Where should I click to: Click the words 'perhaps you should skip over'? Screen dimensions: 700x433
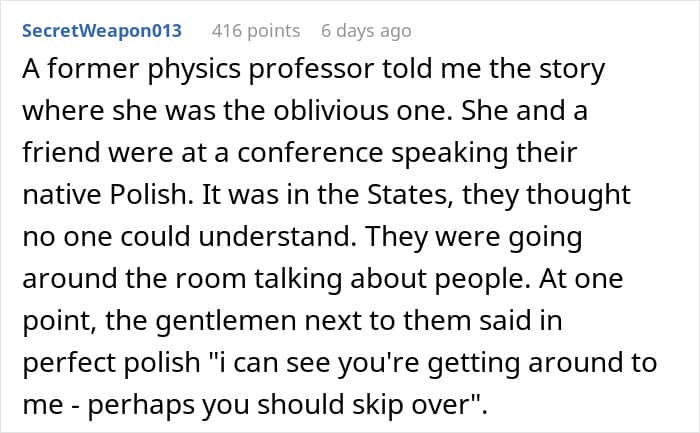point(280,405)
